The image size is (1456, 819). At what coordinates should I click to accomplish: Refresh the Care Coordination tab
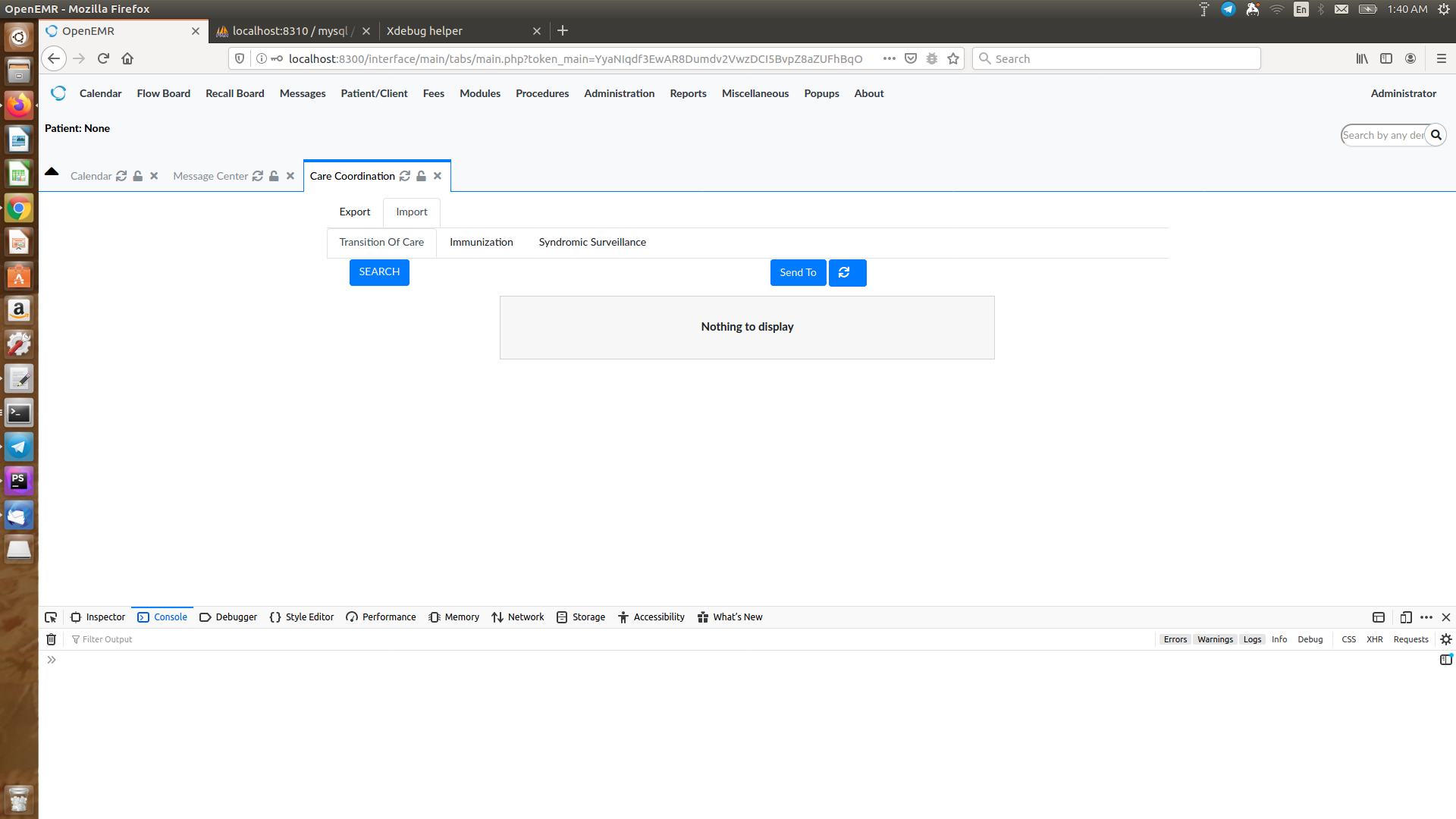tap(405, 176)
